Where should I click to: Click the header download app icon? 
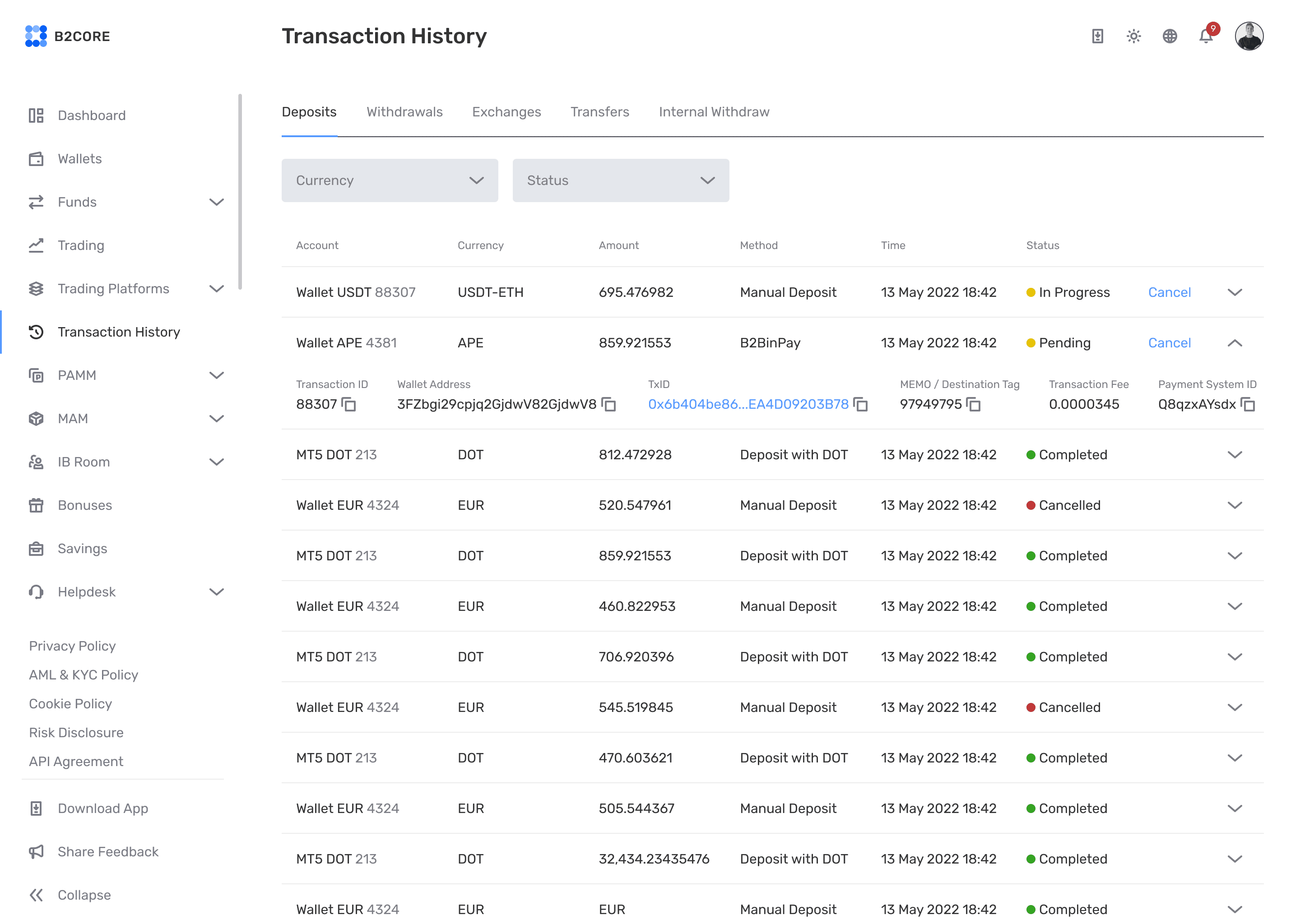click(x=1097, y=37)
